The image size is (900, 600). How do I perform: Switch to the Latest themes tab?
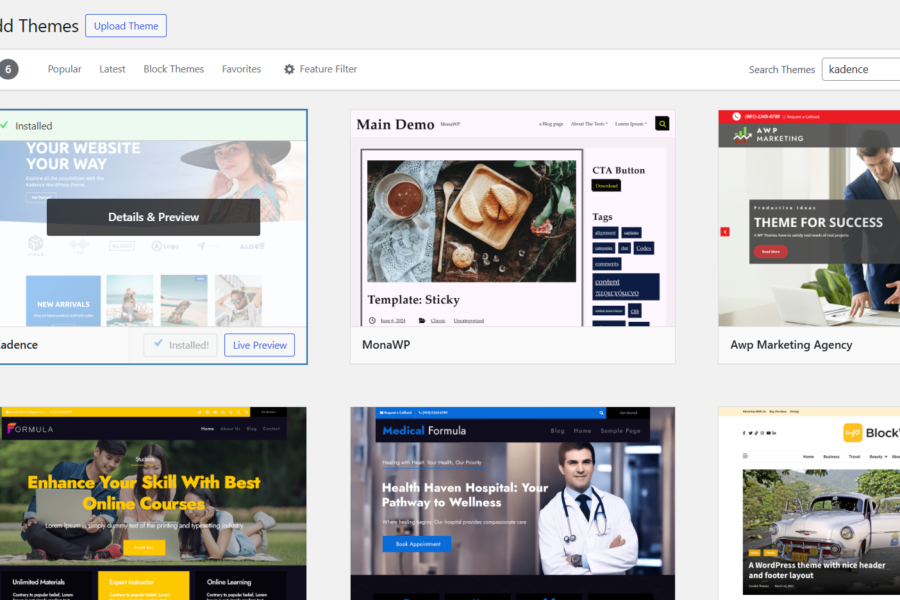pyautogui.click(x=112, y=69)
